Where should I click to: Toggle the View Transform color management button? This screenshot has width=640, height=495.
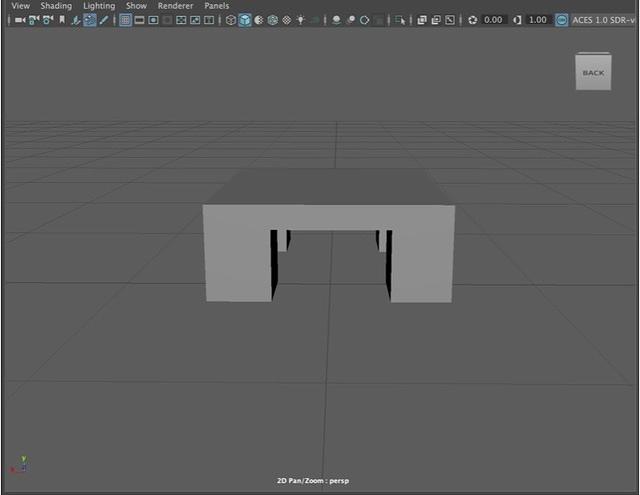(562, 20)
